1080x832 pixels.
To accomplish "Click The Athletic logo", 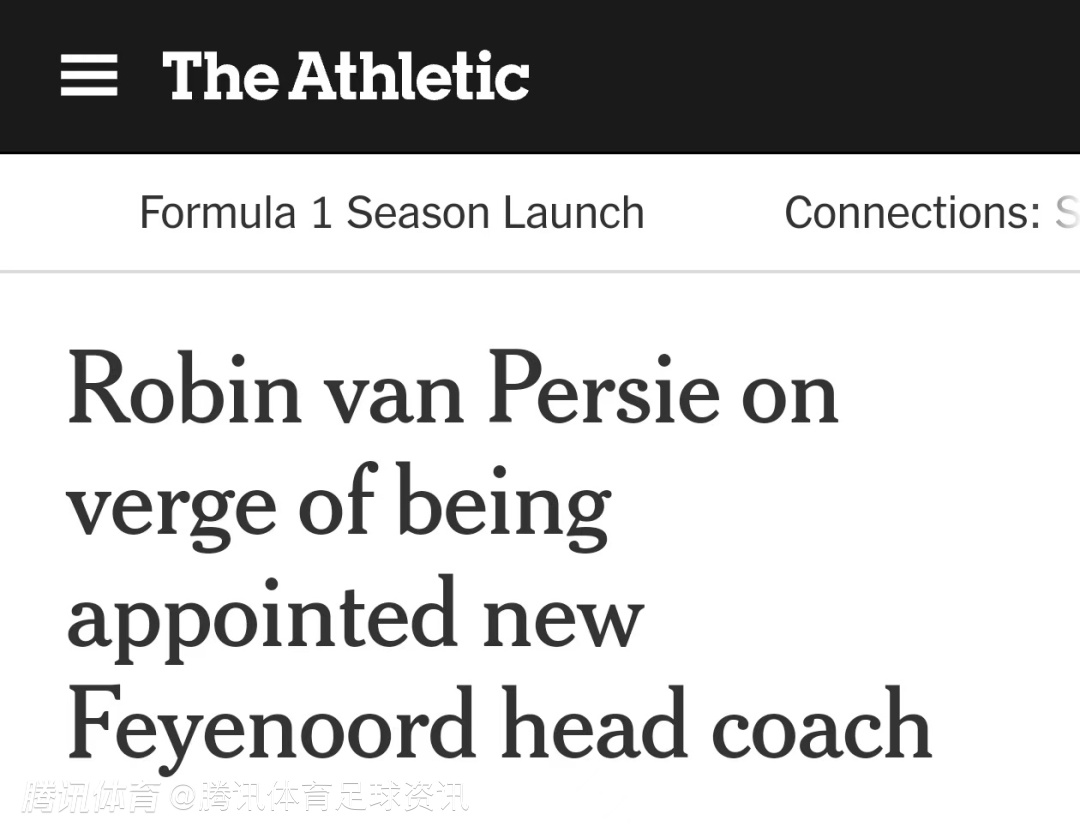I will point(345,76).
